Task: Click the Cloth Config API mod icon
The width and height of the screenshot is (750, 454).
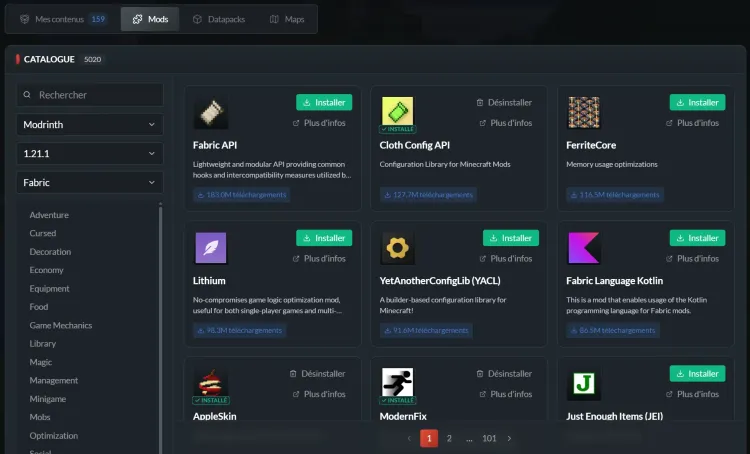Action: [x=397, y=111]
